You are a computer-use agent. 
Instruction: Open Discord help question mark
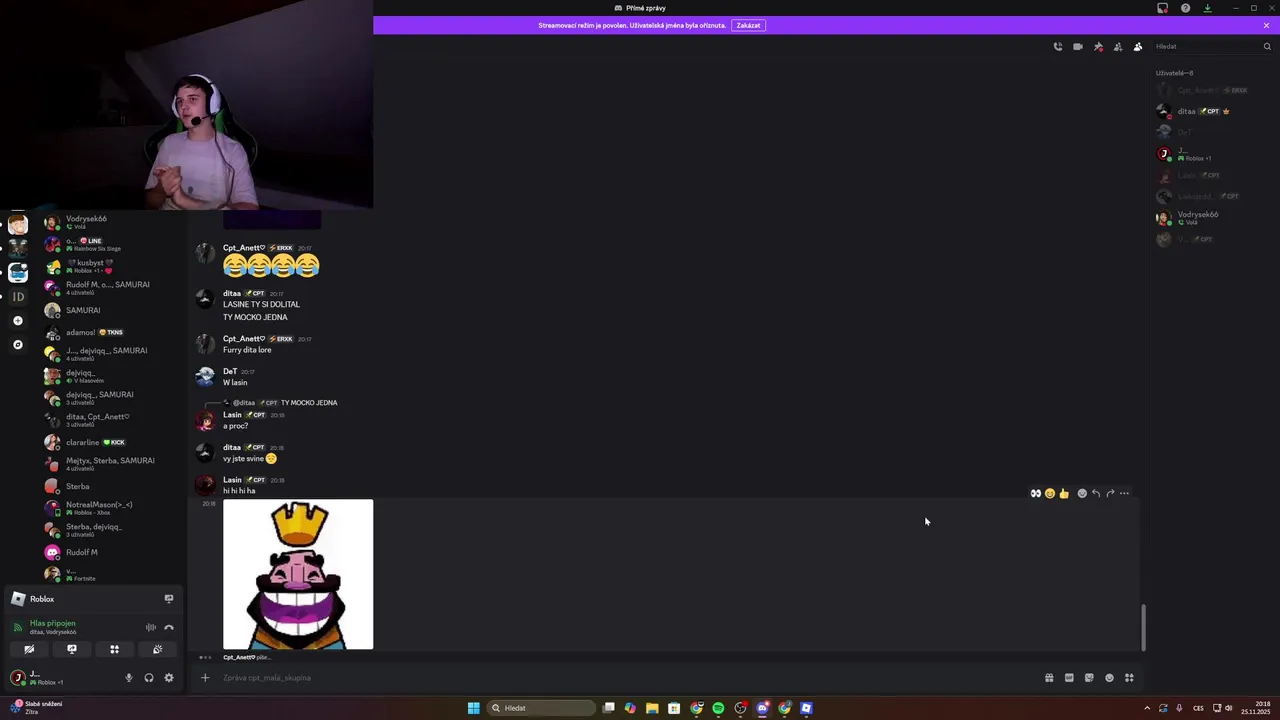(1185, 8)
